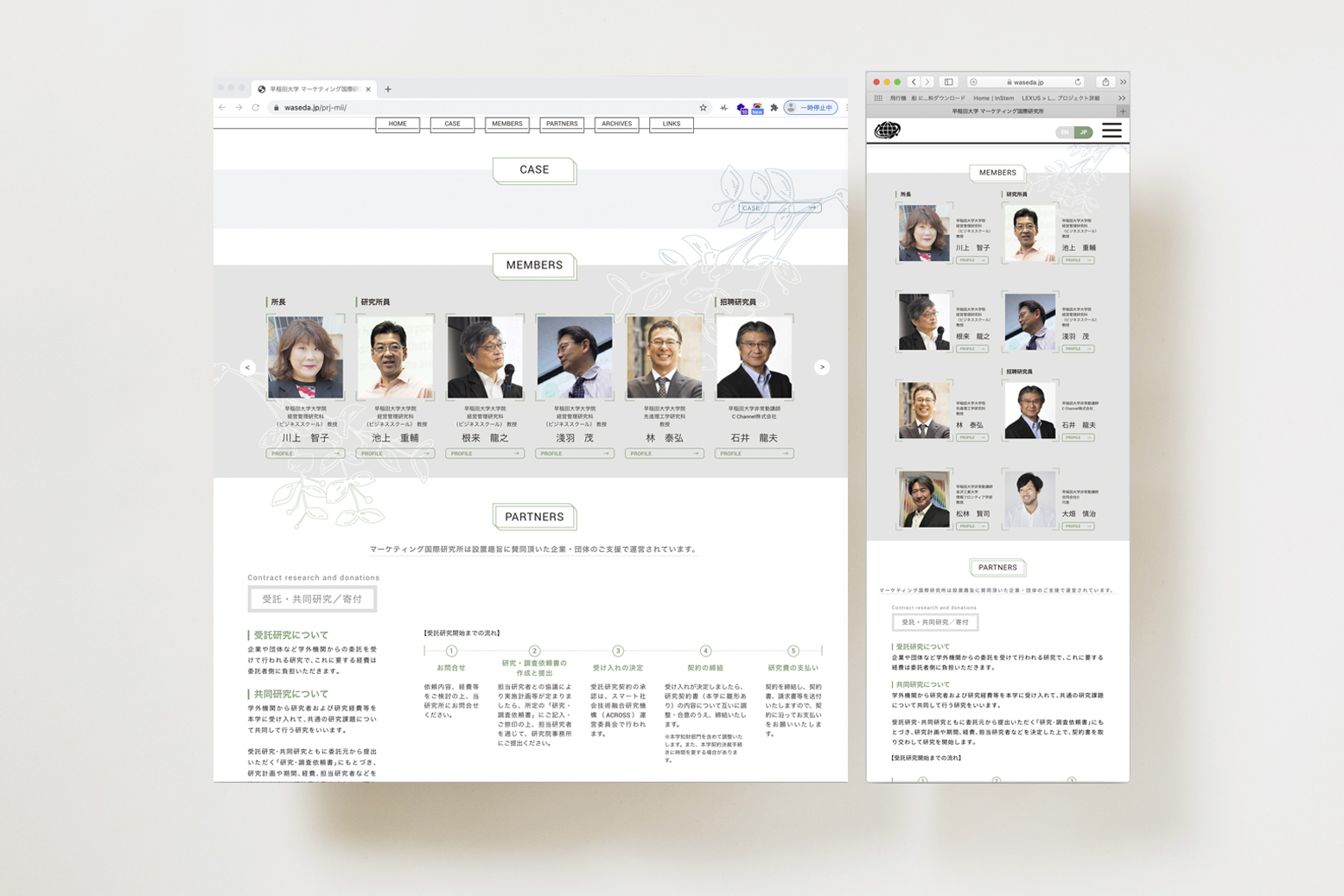This screenshot has width=1344, height=896.
Task: Open the Home | InStem bookmark in Safari
Action: [x=993, y=98]
